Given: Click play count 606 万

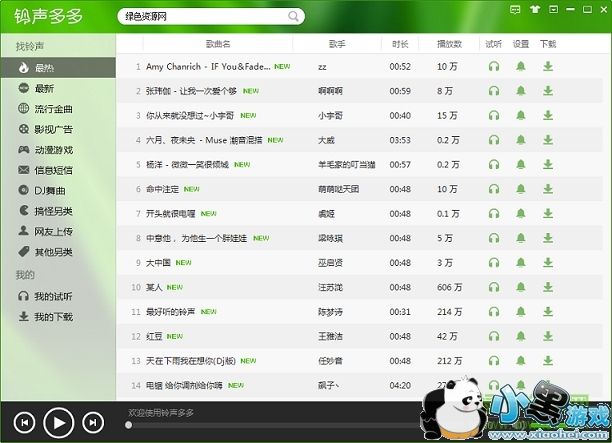Looking at the screenshot, I should [449, 287].
